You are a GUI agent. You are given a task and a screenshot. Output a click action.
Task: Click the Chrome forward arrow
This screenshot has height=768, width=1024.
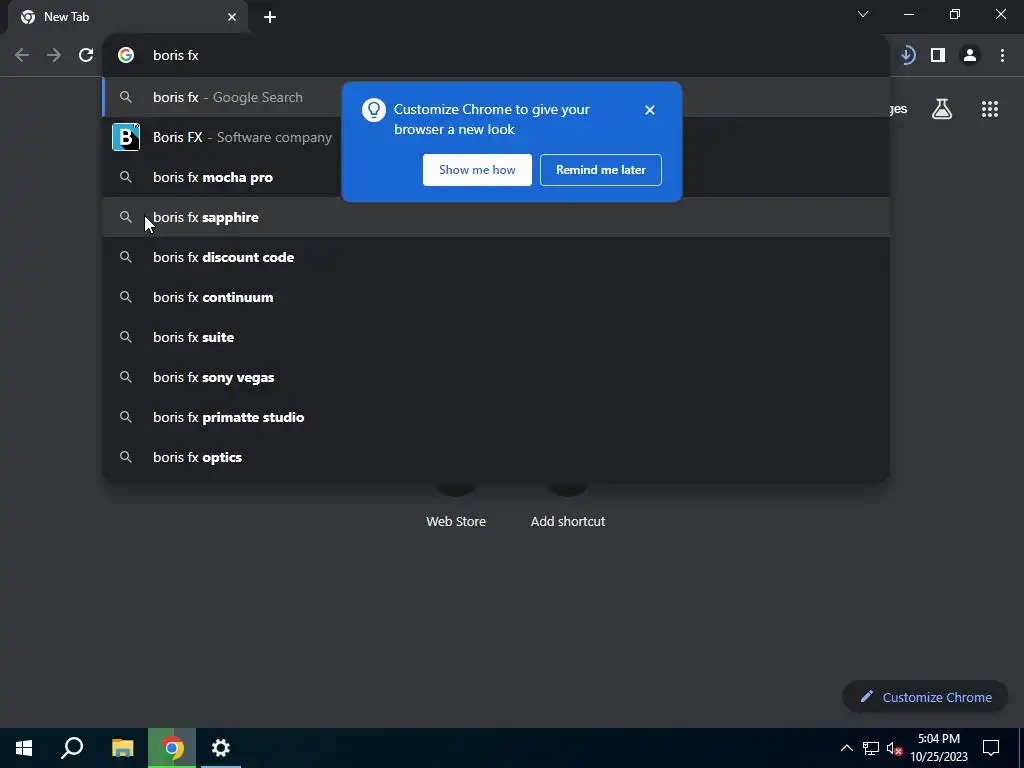[54, 56]
